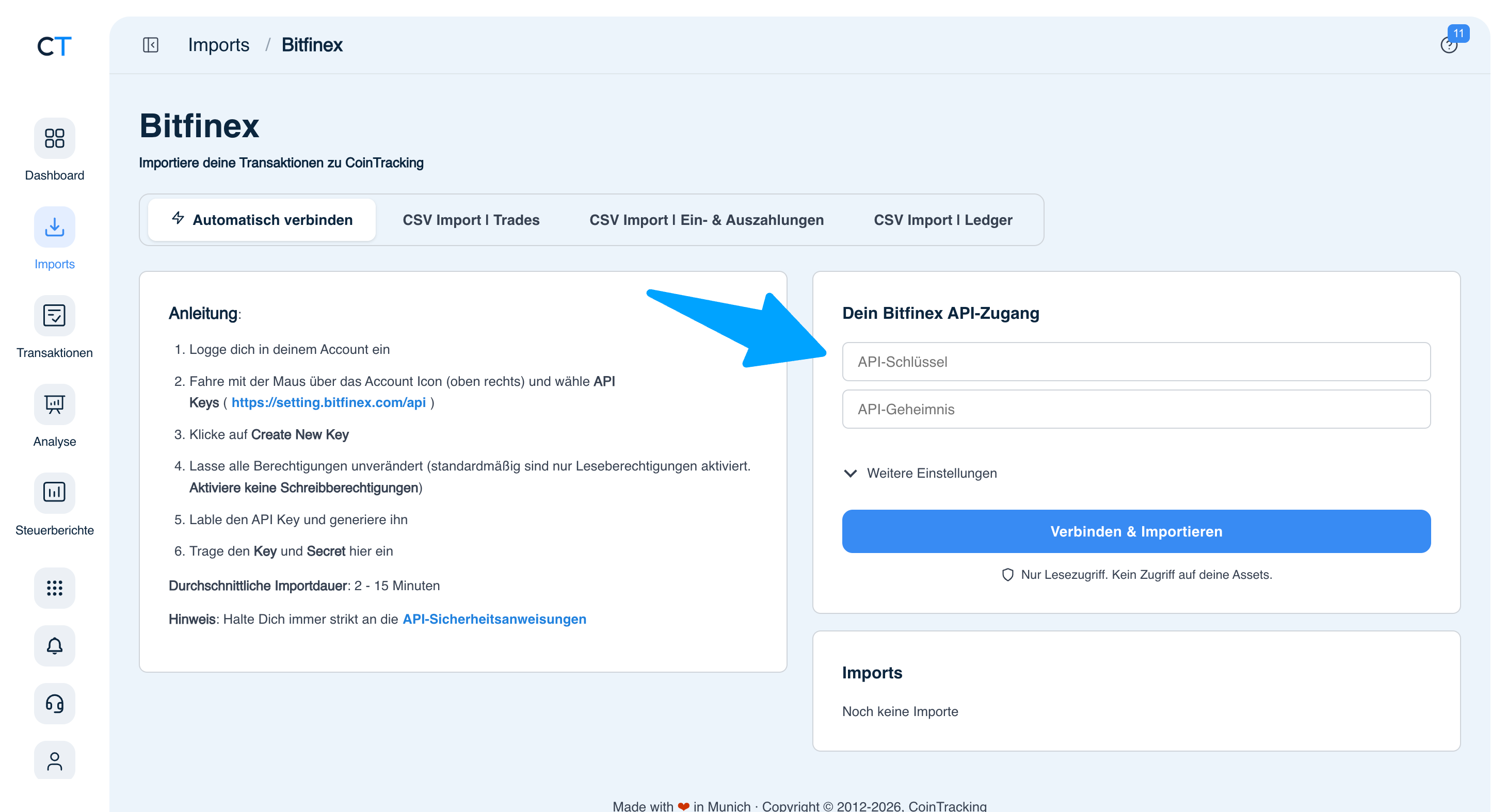The height and width of the screenshot is (812, 1507).
Task: Click the Dashboard label
Action: (54, 176)
